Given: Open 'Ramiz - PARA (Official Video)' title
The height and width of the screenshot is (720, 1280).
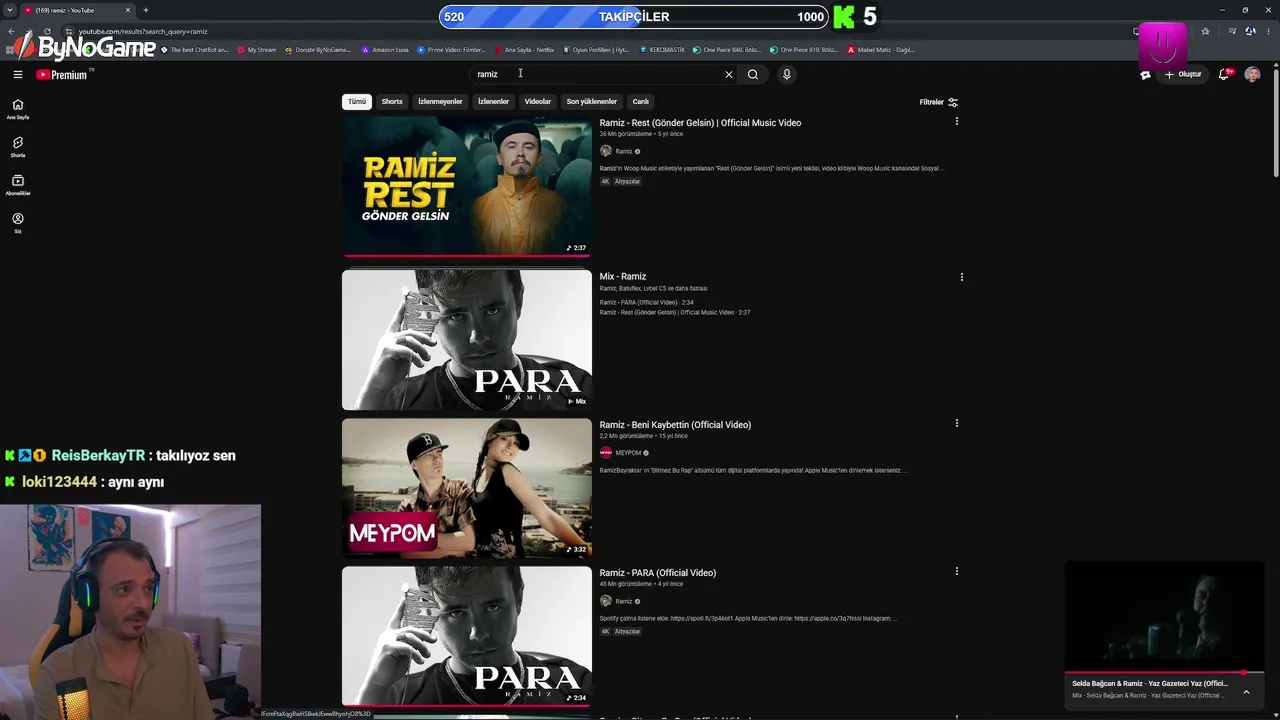Looking at the screenshot, I should pos(658,573).
